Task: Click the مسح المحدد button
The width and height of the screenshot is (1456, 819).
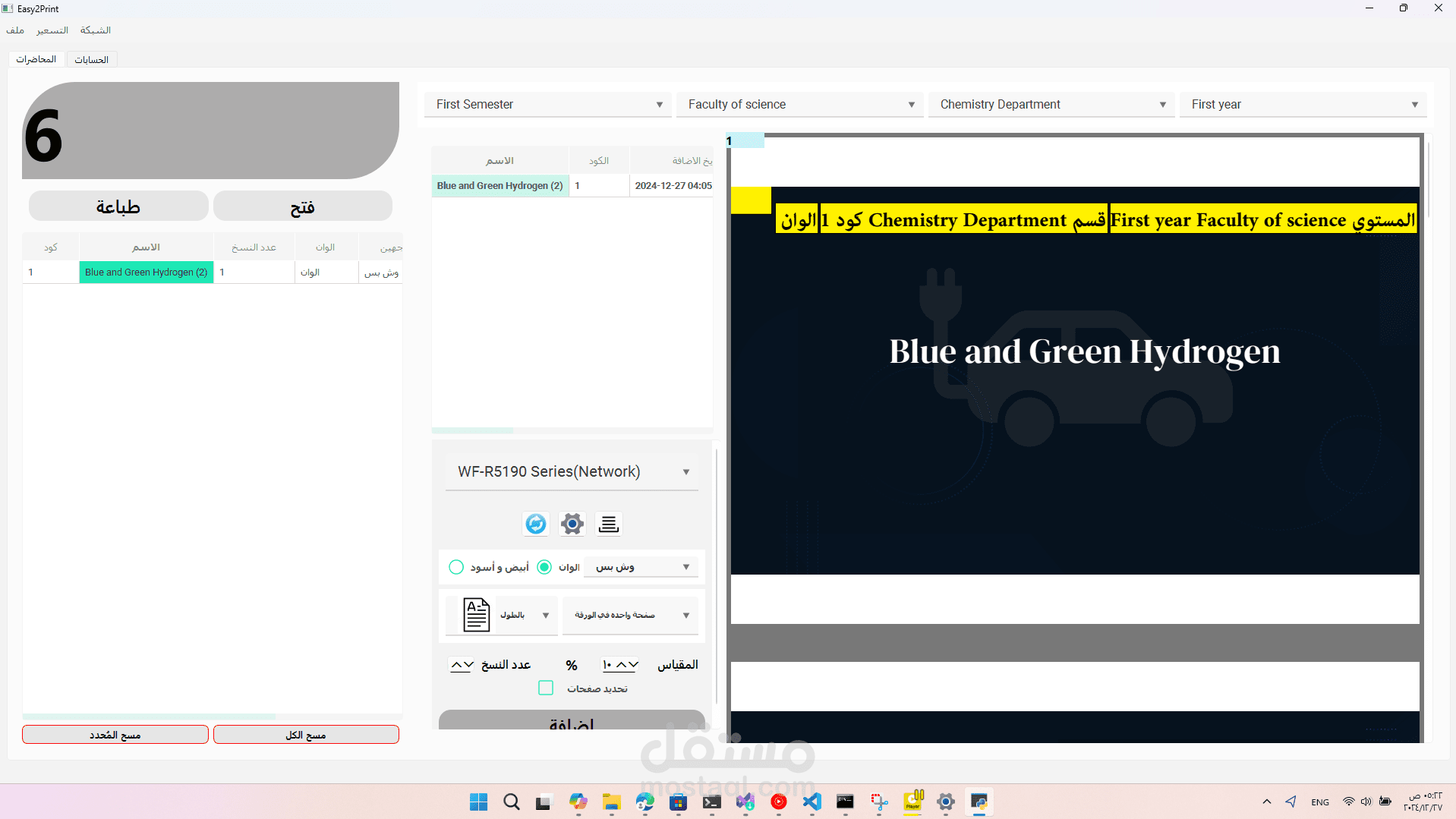Action: coord(115,735)
